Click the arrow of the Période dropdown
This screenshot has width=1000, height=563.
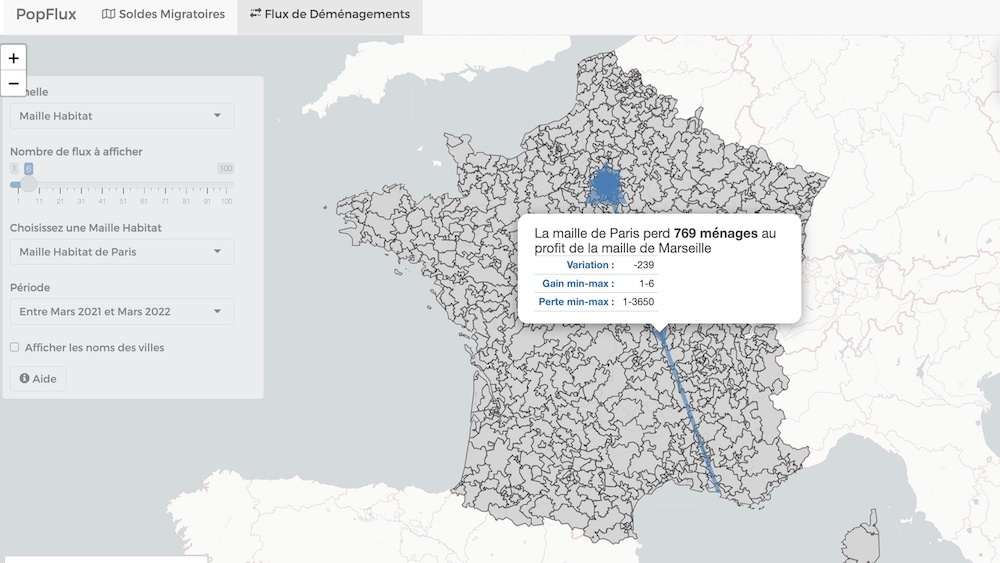217,311
